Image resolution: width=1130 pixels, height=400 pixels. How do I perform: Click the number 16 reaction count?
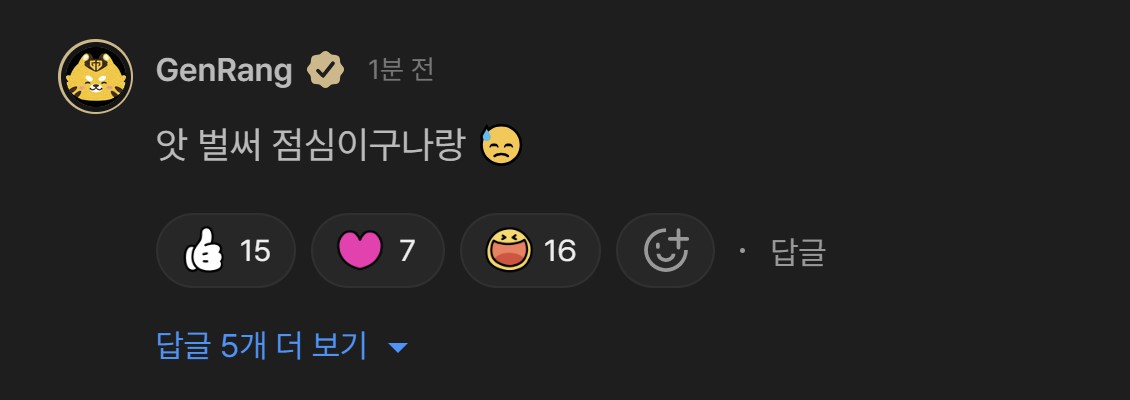coord(560,251)
